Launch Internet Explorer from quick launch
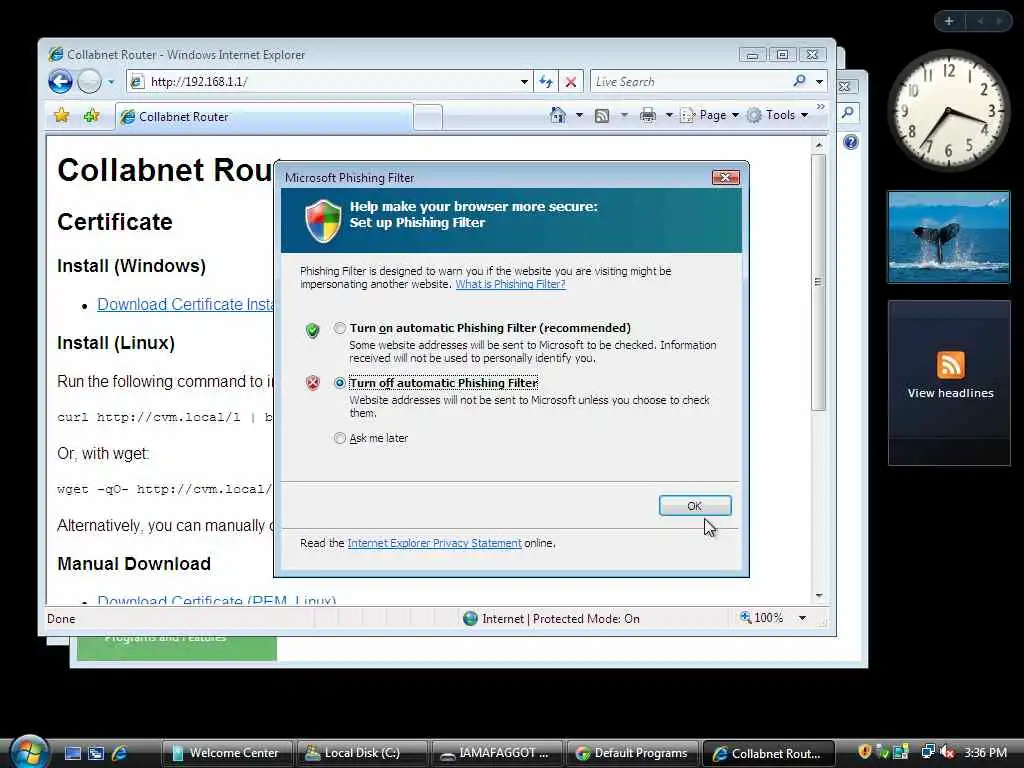This screenshot has width=1024, height=768. (119, 753)
